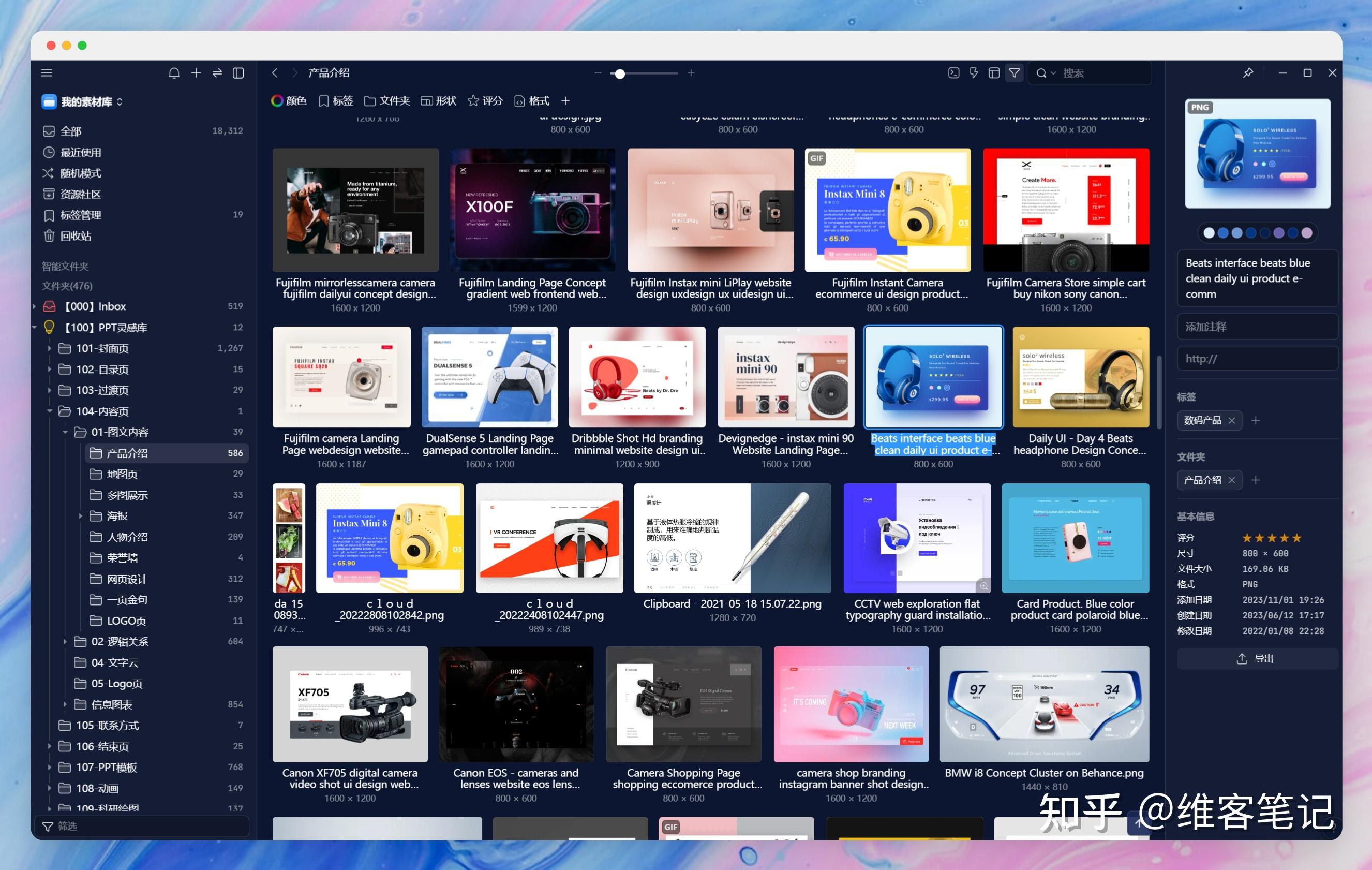
Task: Open the hamburger menu above the sidebar
Action: point(47,72)
